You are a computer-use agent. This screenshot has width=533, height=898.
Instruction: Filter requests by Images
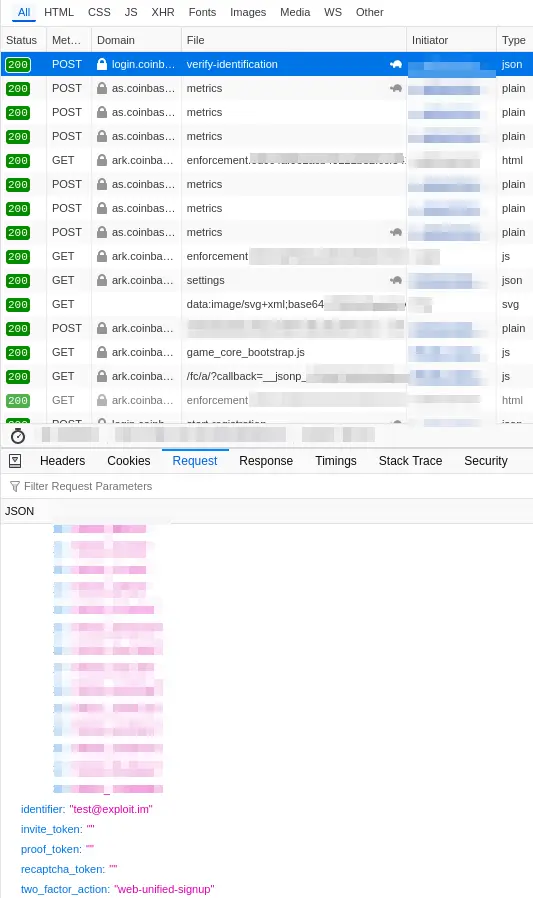point(248,12)
